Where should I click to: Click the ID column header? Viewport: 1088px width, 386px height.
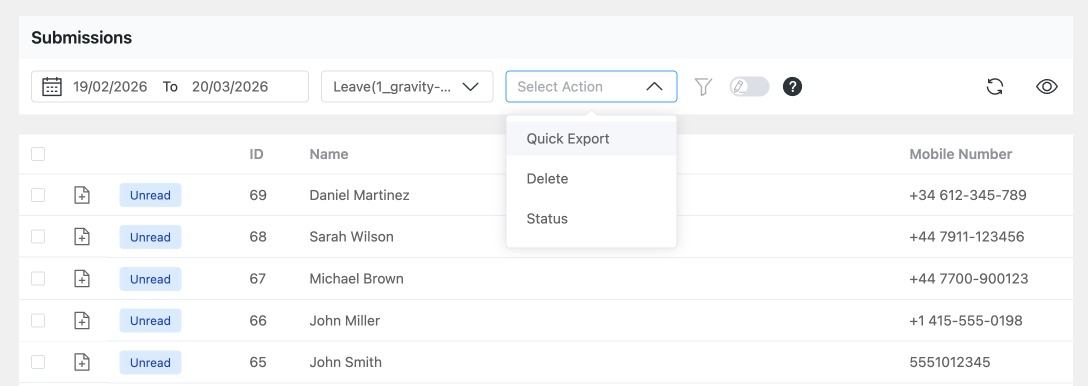[257, 154]
